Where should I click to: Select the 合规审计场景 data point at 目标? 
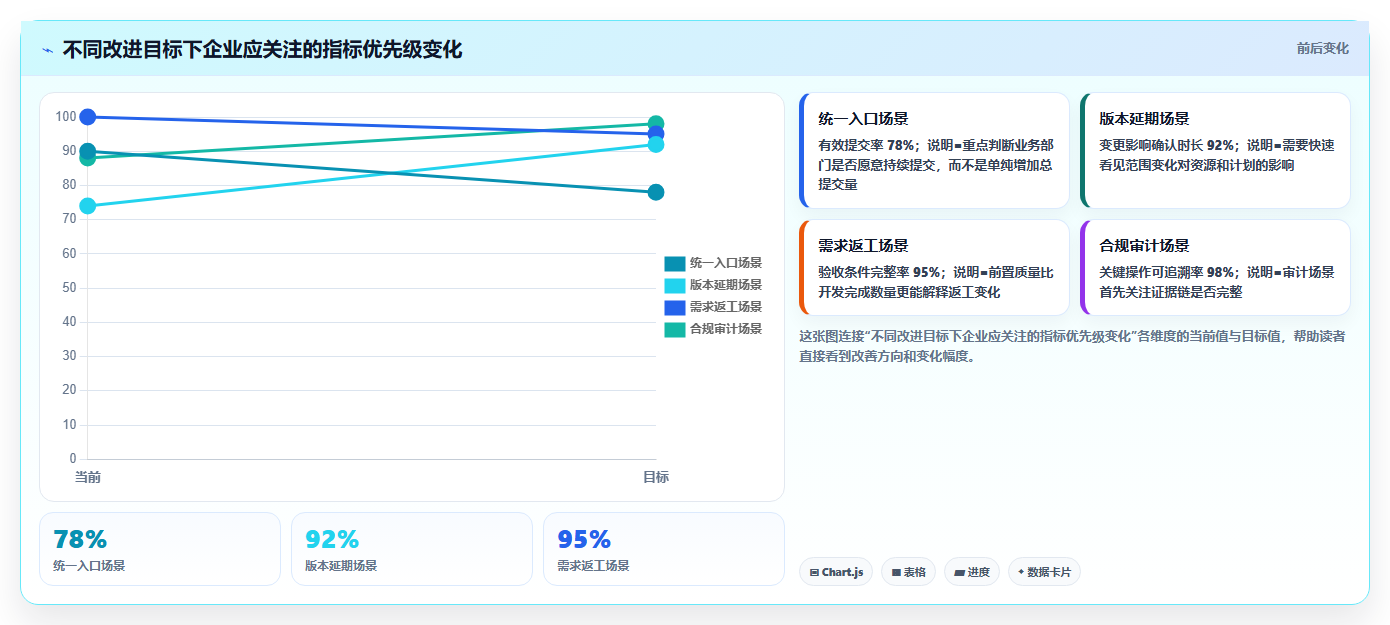(656, 124)
